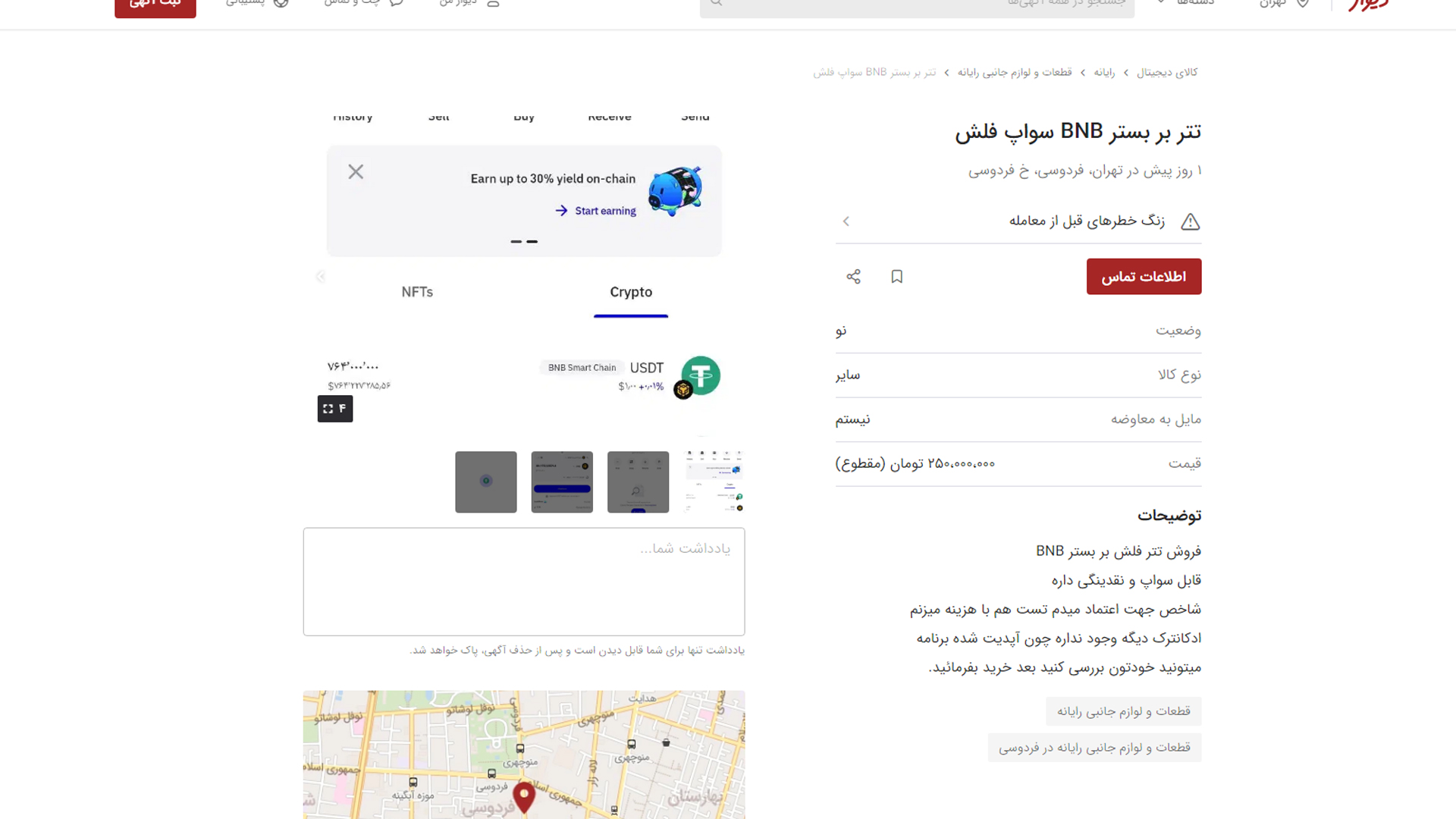Click the USDT Tether coin icon
The height and width of the screenshot is (819, 1456).
[700, 375]
